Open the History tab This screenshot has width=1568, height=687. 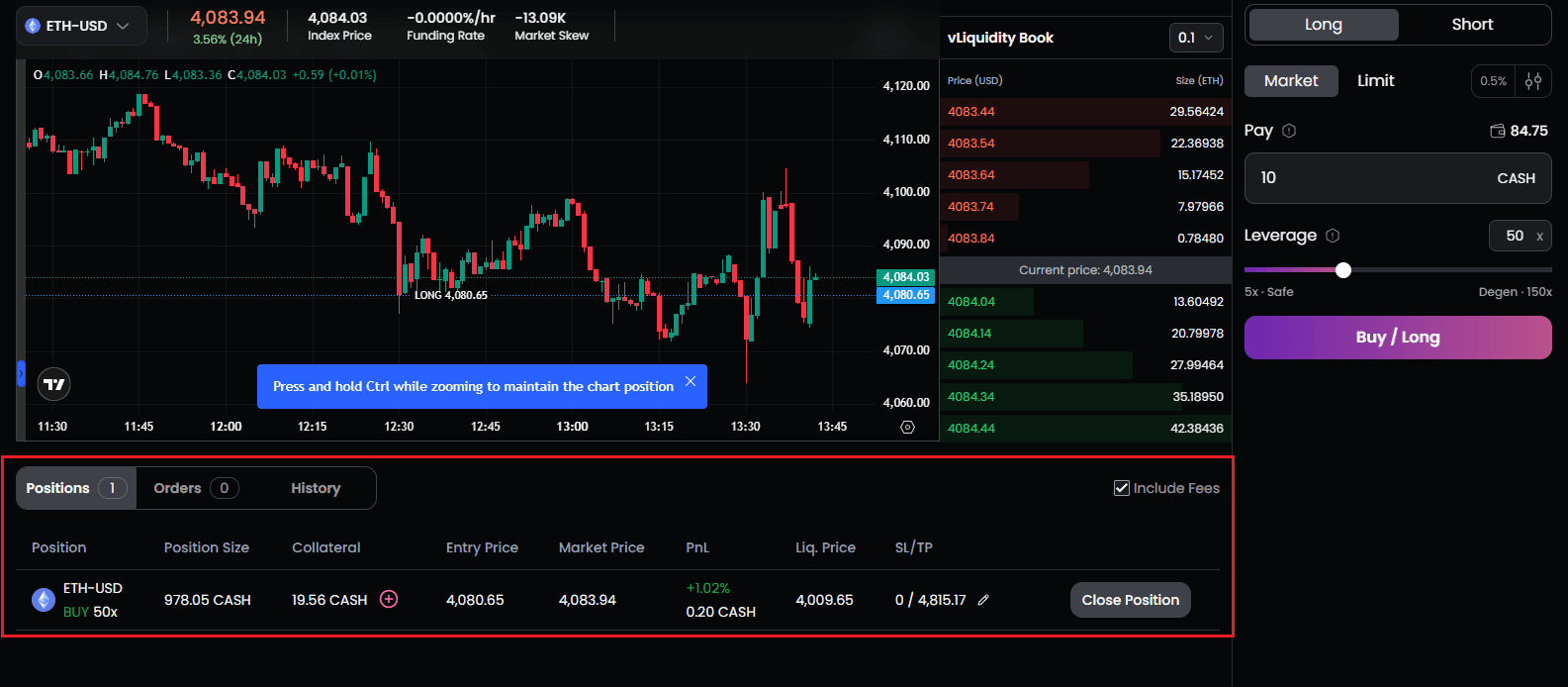(x=316, y=488)
